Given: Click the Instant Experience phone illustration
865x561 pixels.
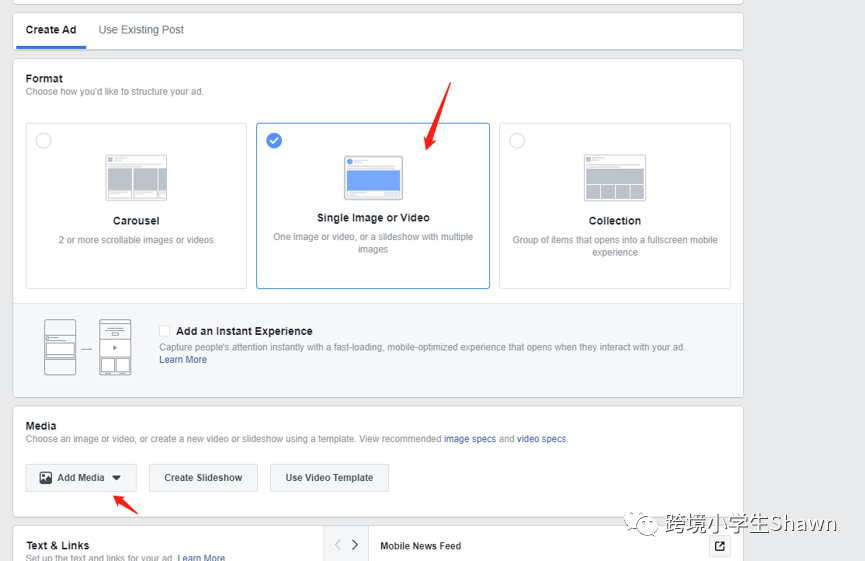Looking at the screenshot, I should click(x=88, y=348).
